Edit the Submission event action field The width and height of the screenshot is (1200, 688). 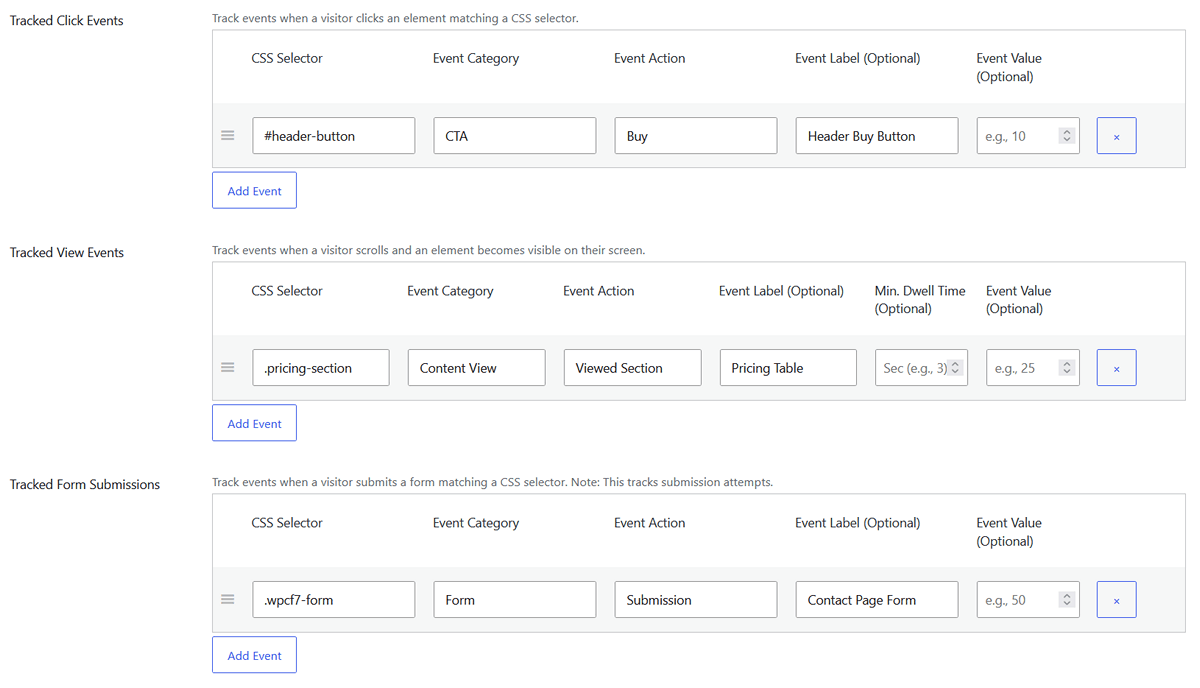695,600
